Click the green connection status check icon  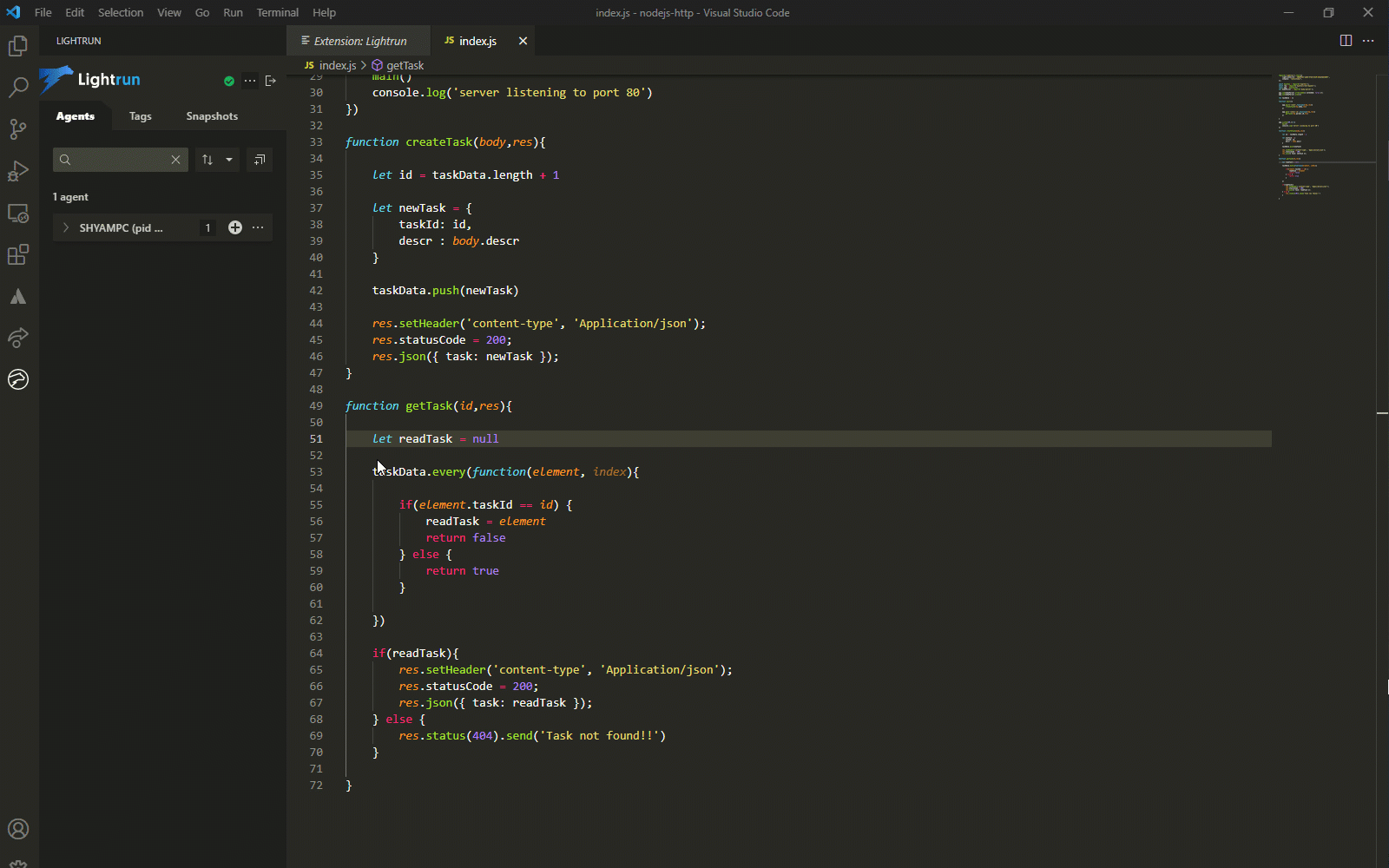click(x=229, y=81)
